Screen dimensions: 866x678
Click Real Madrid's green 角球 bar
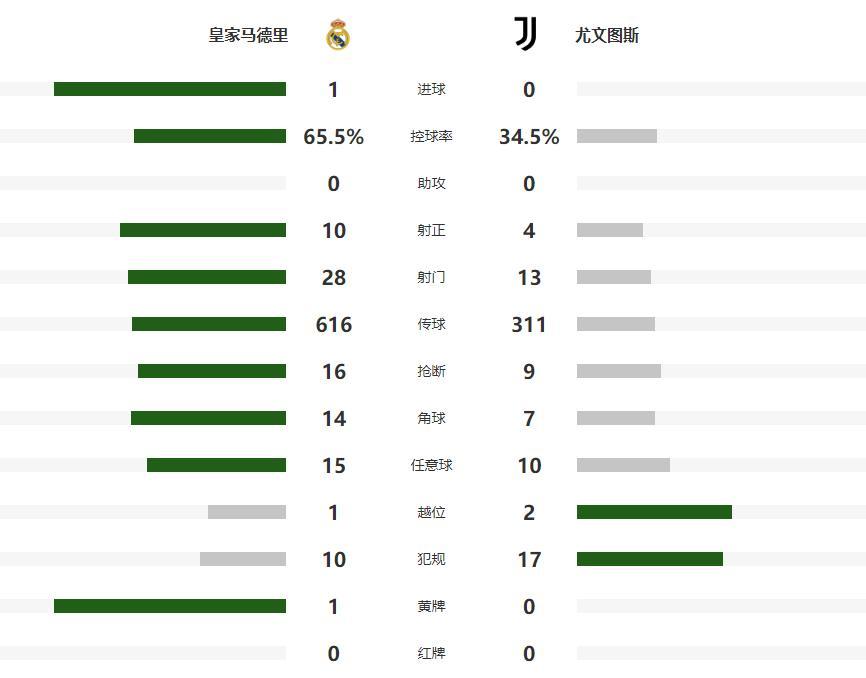click(208, 418)
